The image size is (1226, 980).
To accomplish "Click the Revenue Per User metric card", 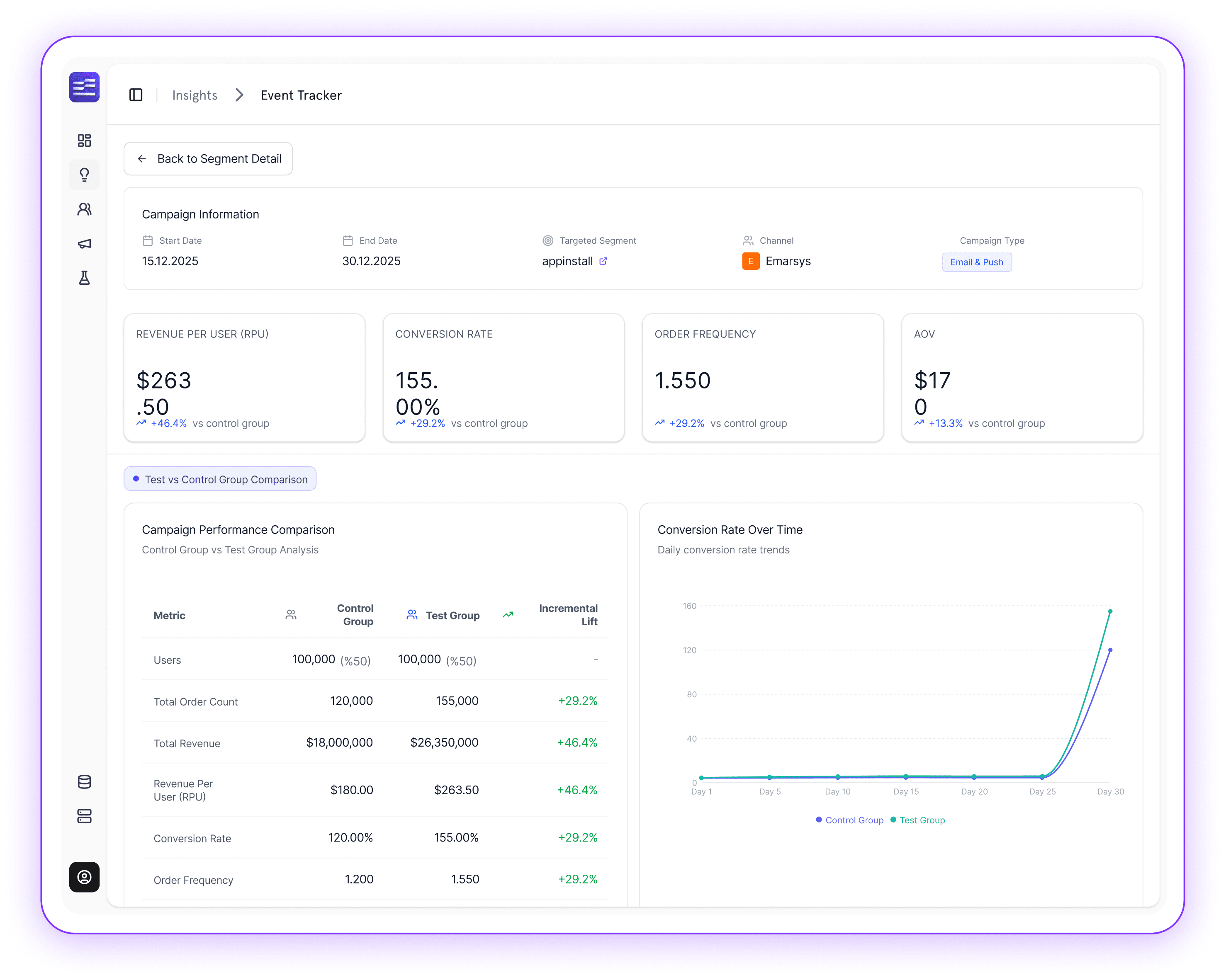I will pos(244,377).
